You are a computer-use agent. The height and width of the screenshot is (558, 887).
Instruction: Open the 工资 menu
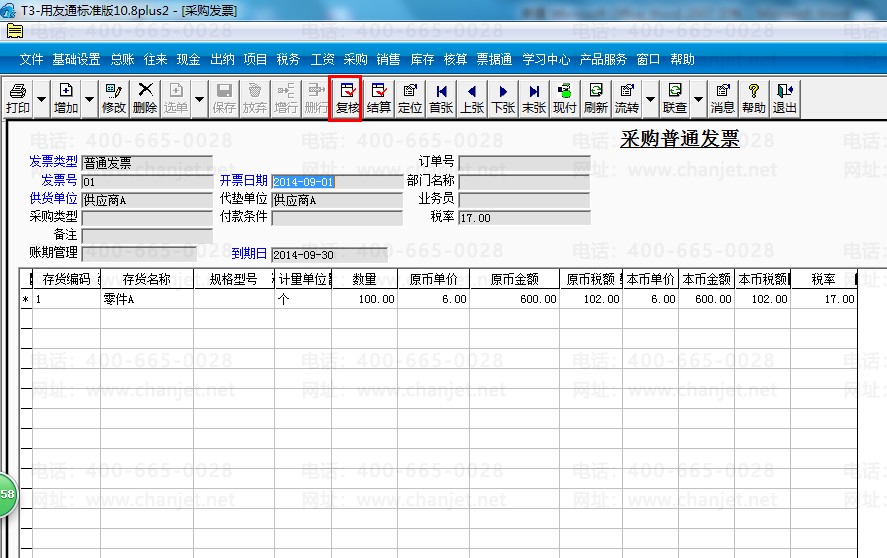pyautogui.click(x=322, y=59)
